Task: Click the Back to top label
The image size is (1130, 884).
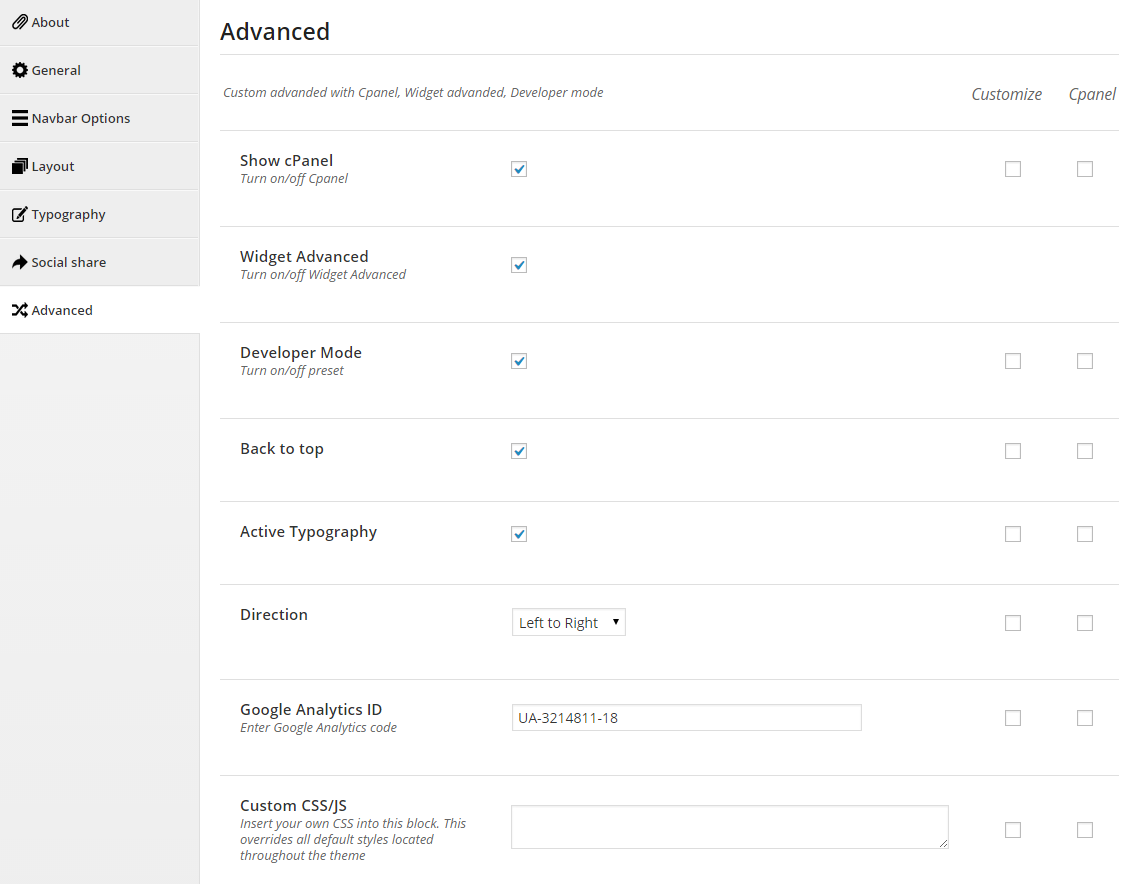Action: click(x=282, y=449)
